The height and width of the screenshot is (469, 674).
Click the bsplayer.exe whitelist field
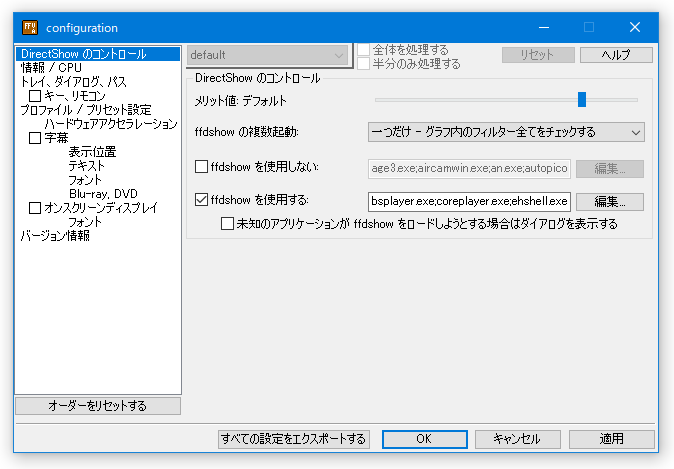(469, 202)
